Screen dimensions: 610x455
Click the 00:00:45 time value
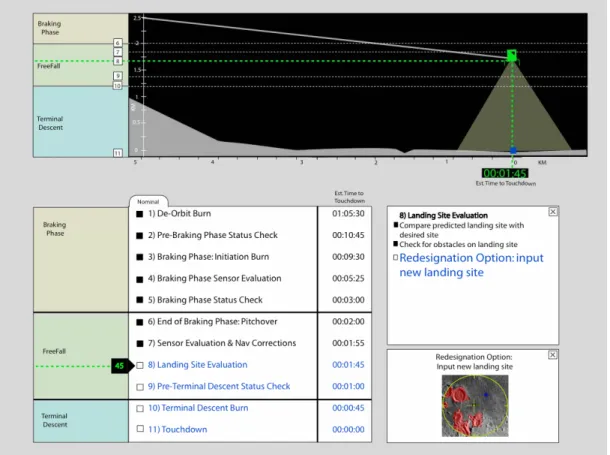tap(348, 408)
